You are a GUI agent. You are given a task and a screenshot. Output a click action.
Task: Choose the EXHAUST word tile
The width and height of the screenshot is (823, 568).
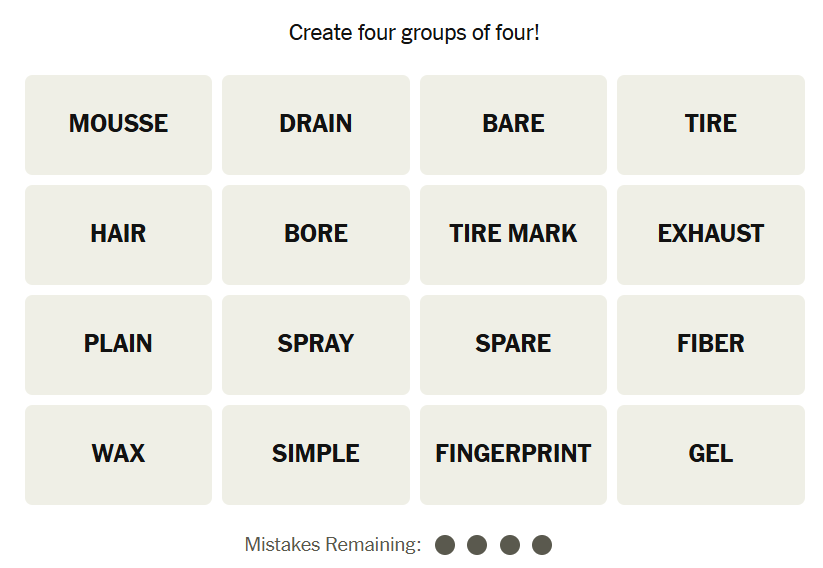click(711, 234)
